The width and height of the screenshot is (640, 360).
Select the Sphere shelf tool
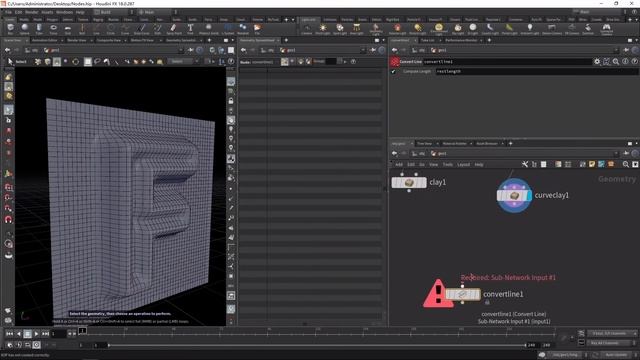pos(25,29)
